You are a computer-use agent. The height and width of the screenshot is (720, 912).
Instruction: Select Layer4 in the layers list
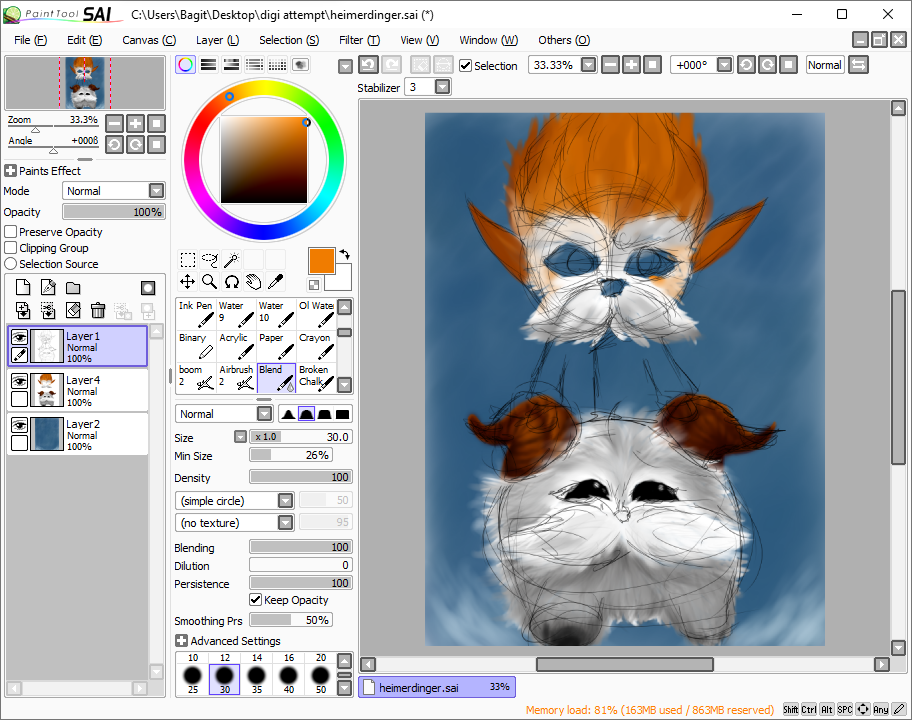(77, 390)
